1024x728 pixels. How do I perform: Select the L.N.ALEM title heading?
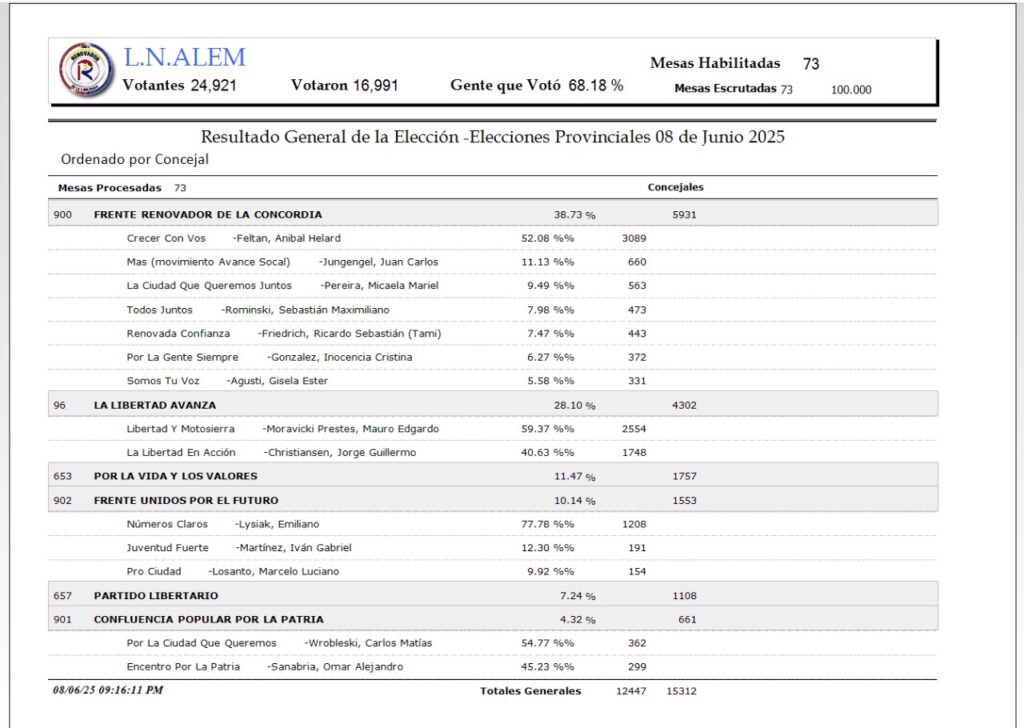[185, 57]
